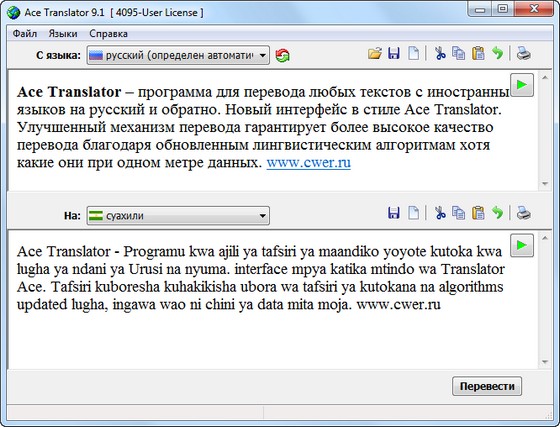Viewport: 560px width, 427px height.
Task: Click the 'С языка:' label
Action: pyautogui.click(x=58, y=55)
